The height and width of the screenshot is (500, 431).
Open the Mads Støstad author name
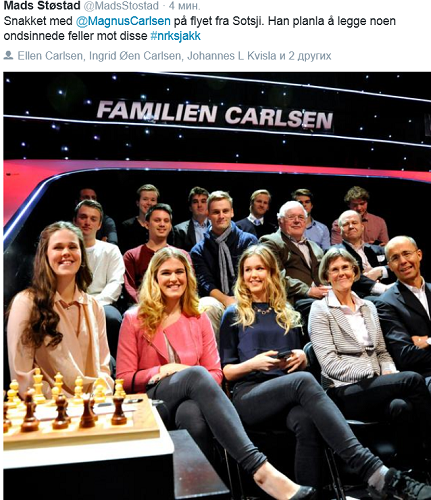[x=42, y=5]
